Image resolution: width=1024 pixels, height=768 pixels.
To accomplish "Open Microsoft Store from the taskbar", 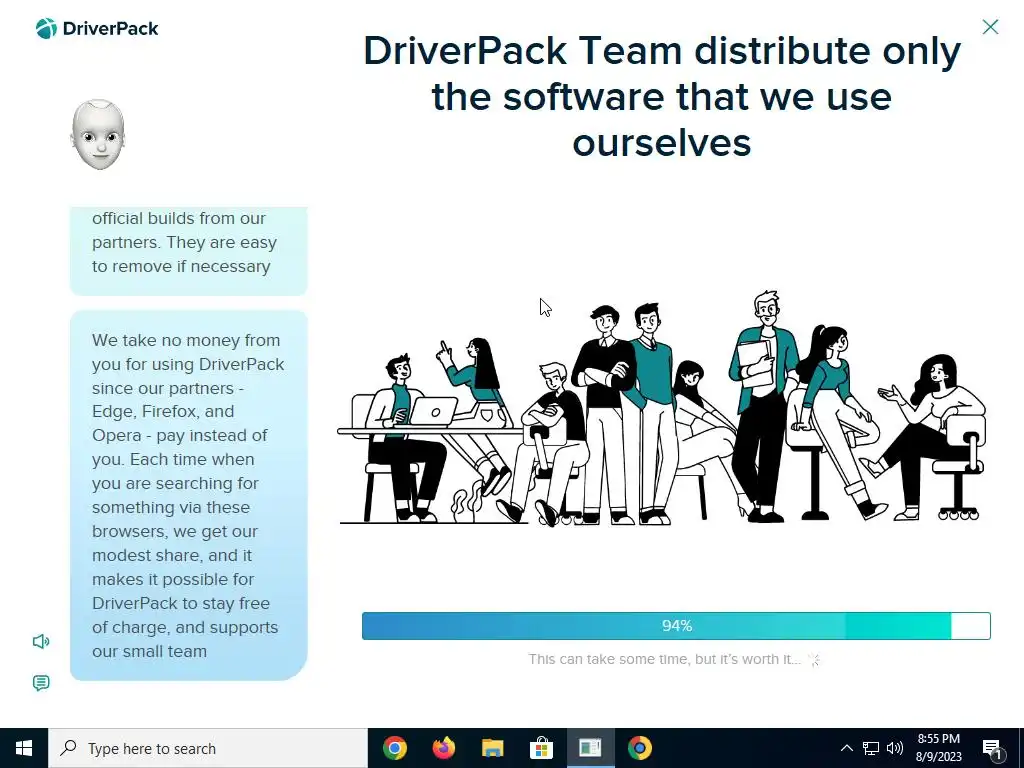I will (x=541, y=748).
